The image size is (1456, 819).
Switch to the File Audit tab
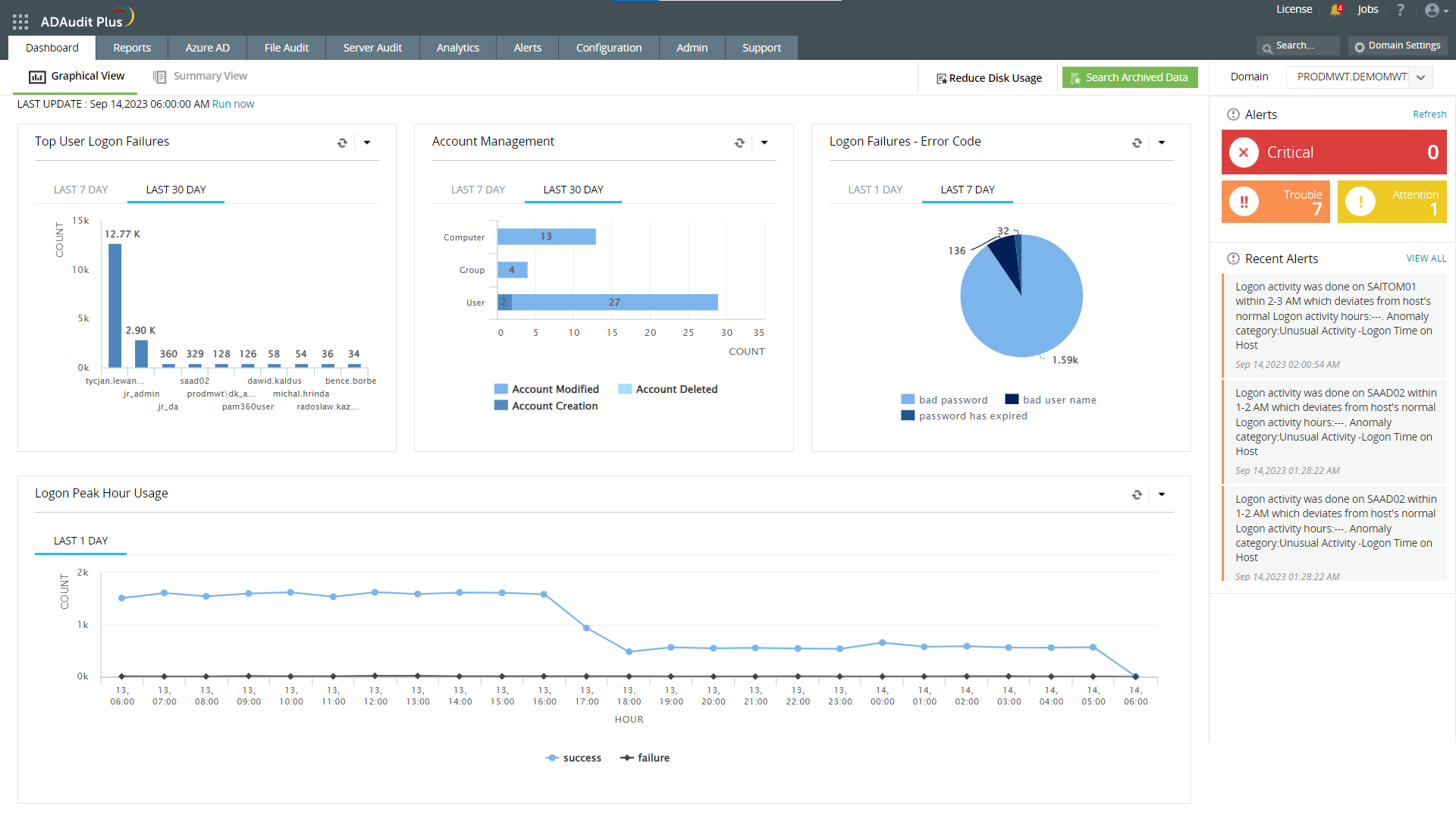(286, 48)
